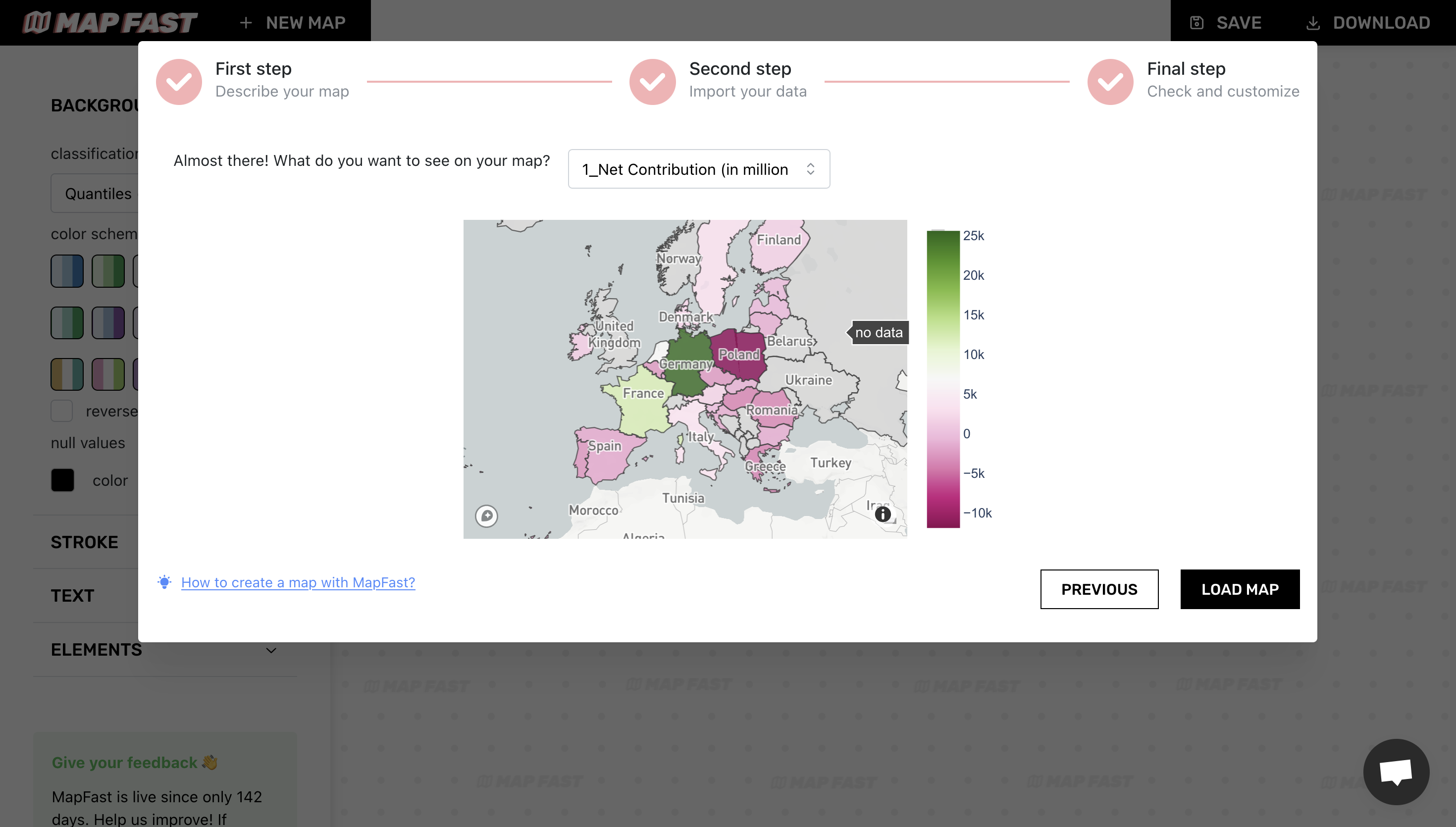Click the Save icon button
Image resolution: width=1456 pixels, height=827 pixels.
(1197, 22)
